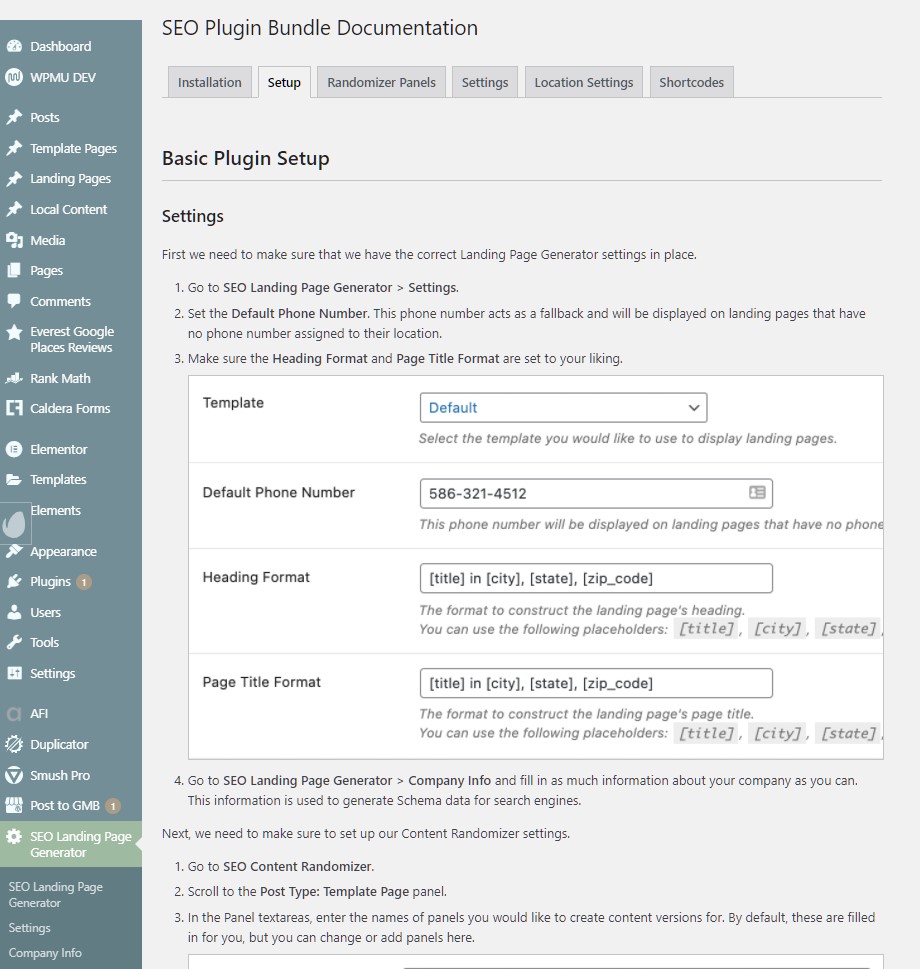
Task: Click the Basic Plugin Setup heading
Action: coord(245,158)
